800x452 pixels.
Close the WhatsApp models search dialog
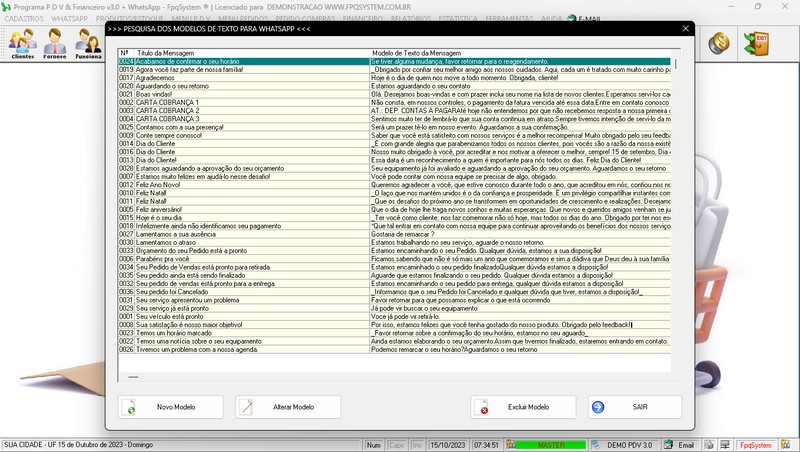pos(686,29)
